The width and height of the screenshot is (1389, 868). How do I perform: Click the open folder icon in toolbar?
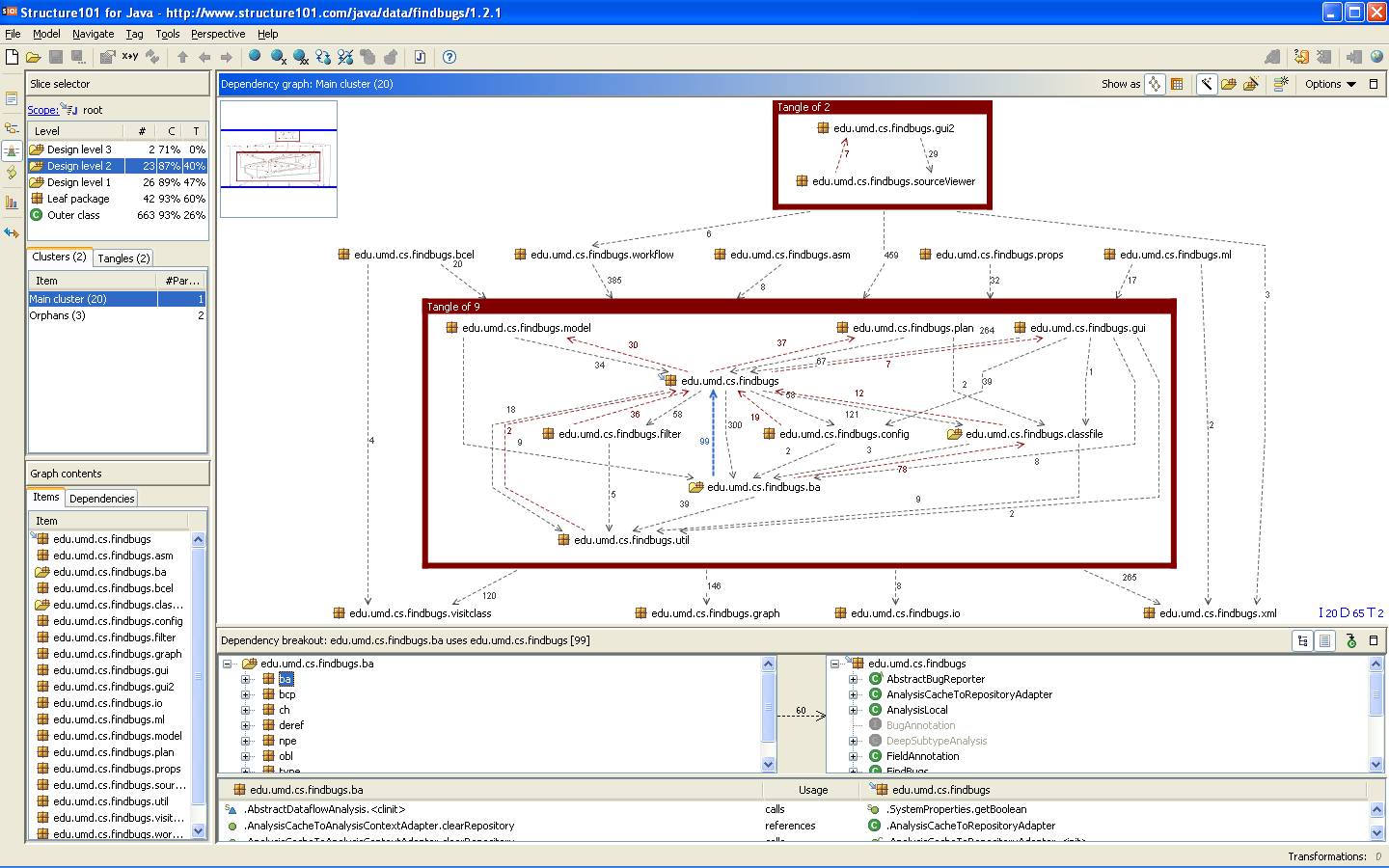pos(33,57)
